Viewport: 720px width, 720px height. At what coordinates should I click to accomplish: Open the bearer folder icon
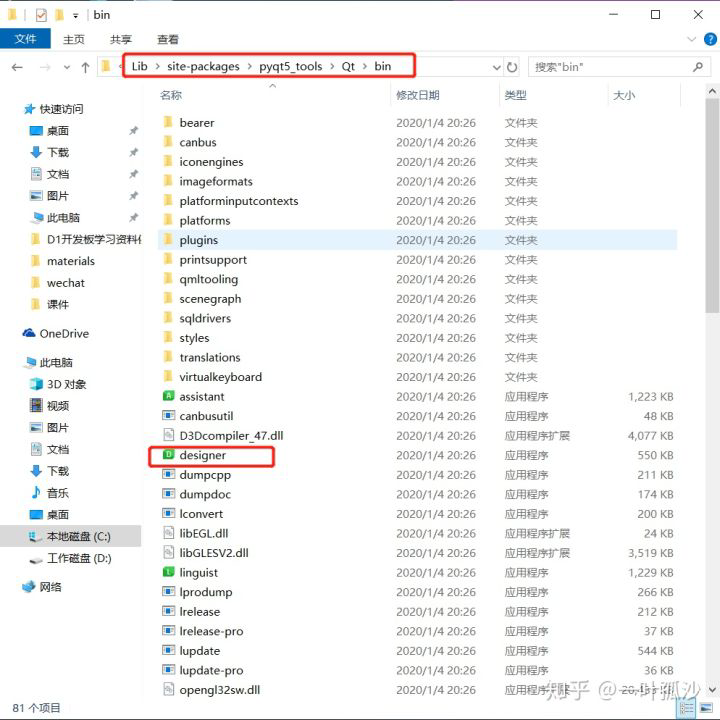(168, 122)
